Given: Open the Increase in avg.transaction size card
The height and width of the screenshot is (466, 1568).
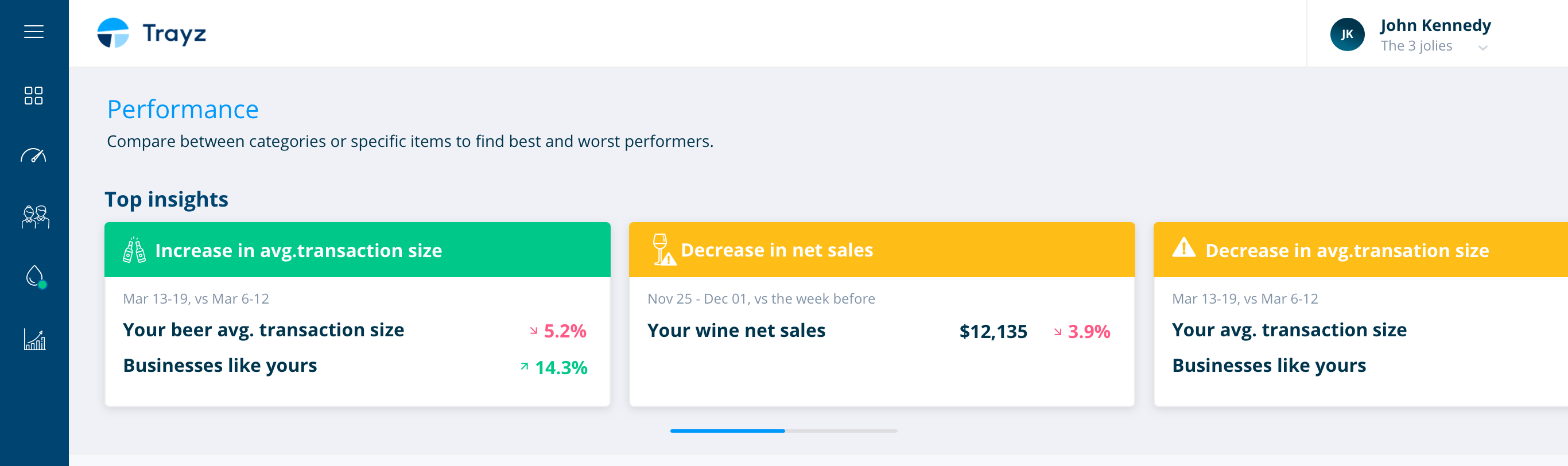Looking at the screenshot, I should tap(358, 314).
